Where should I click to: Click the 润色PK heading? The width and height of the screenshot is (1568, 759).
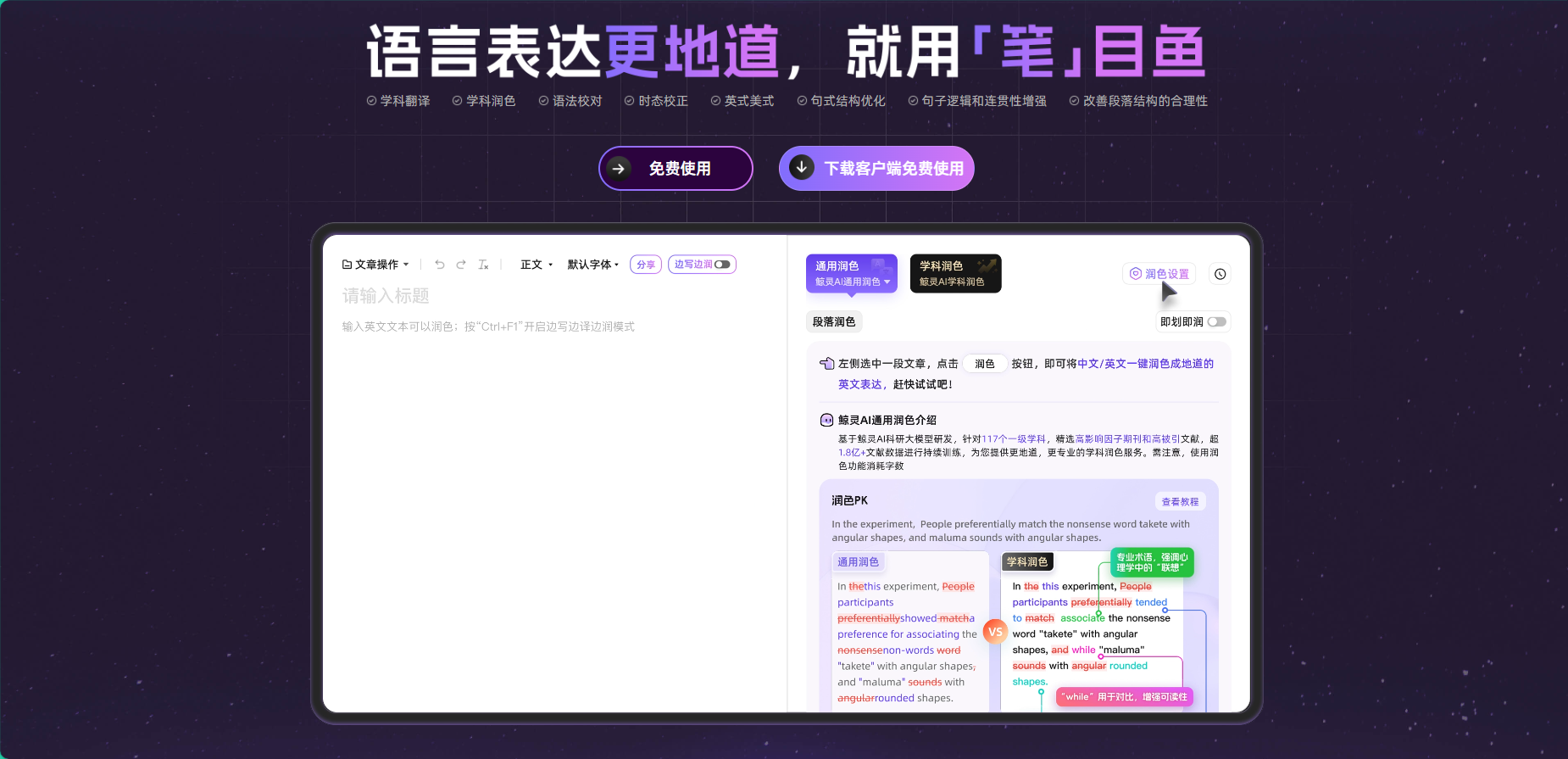tap(849, 500)
